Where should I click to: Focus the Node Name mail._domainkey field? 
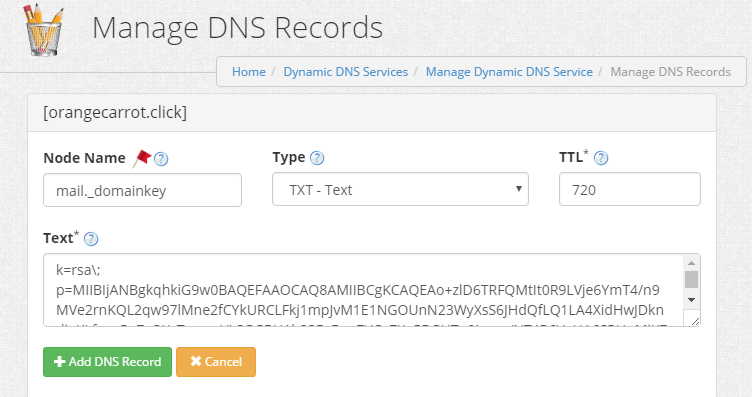click(142, 190)
